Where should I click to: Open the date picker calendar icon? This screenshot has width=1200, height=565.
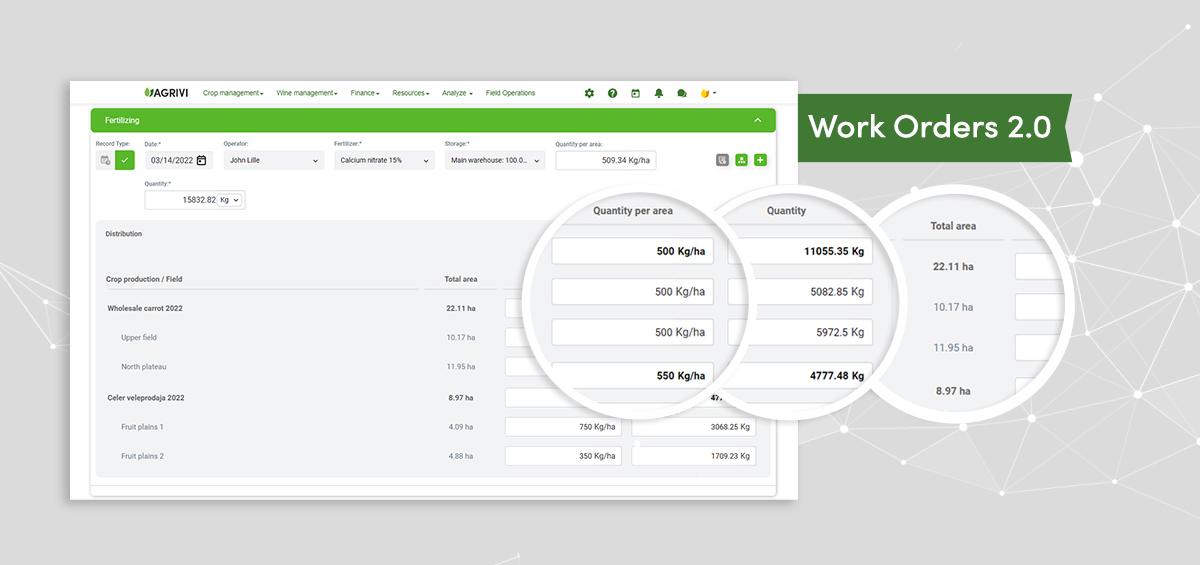(201, 160)
